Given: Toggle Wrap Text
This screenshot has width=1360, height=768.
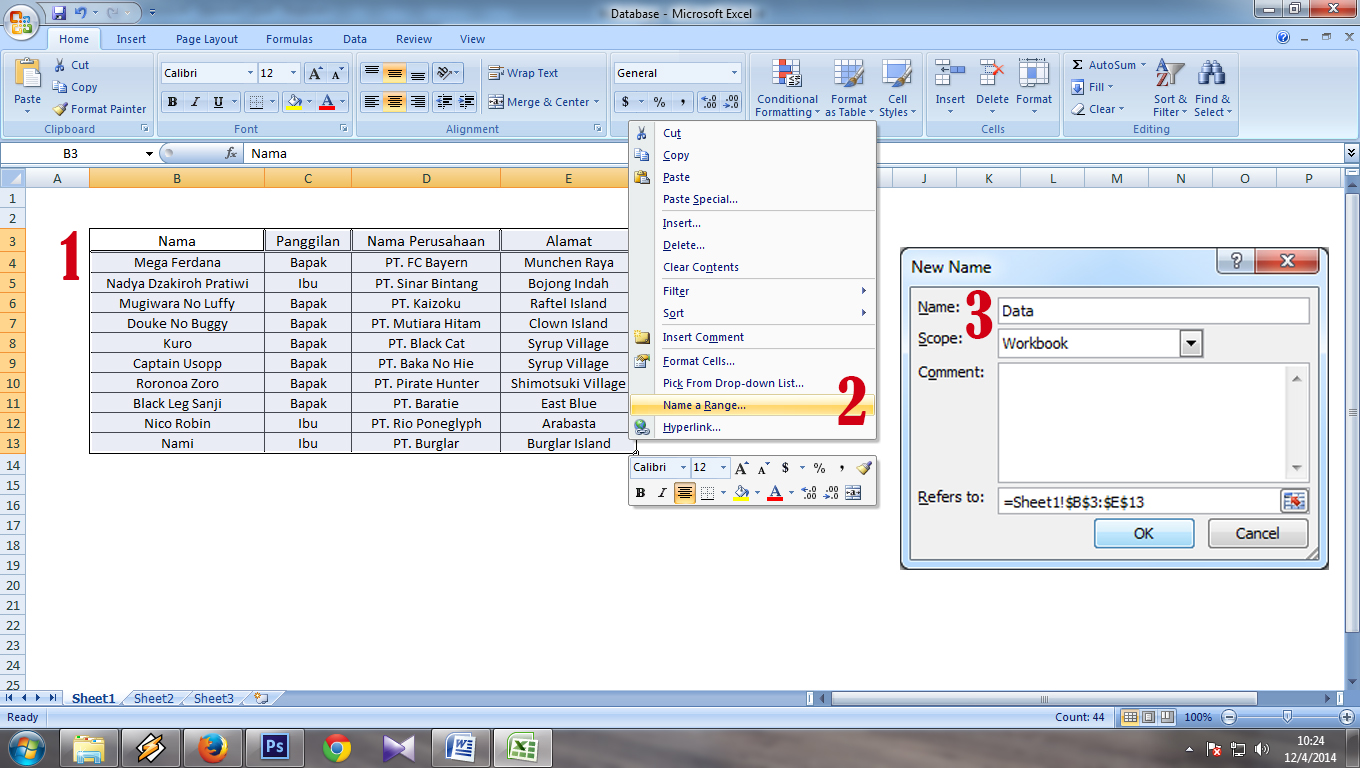Looking at the screenshot, I should pos(523,73).
